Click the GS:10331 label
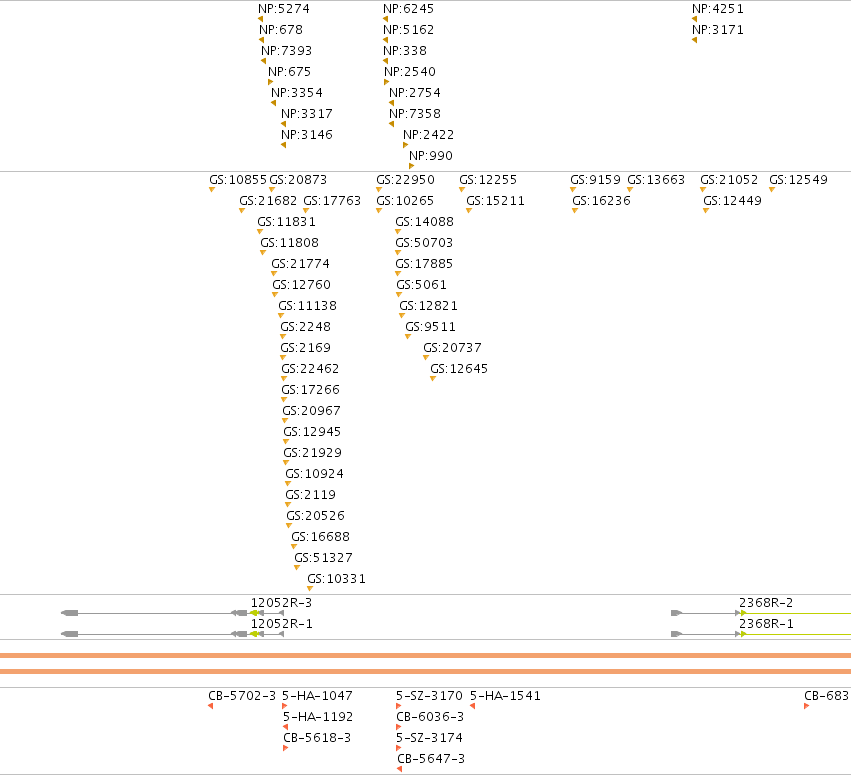The width and height of the screenshot is (851, 775). [336, 579]
